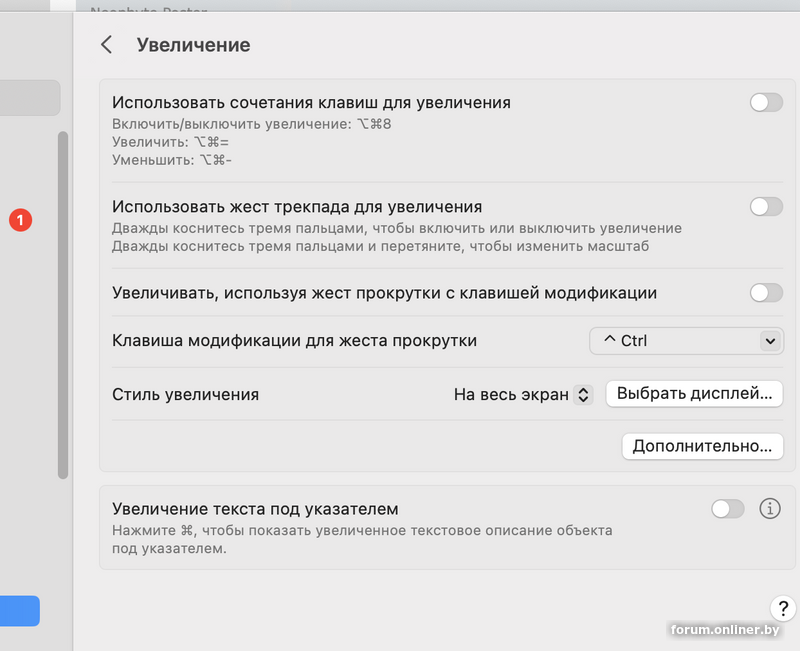The width and height of the screenshot is (800, 651).
Task: Click the Выбрать дисплей… button
Action: click(x=694, y=394)
